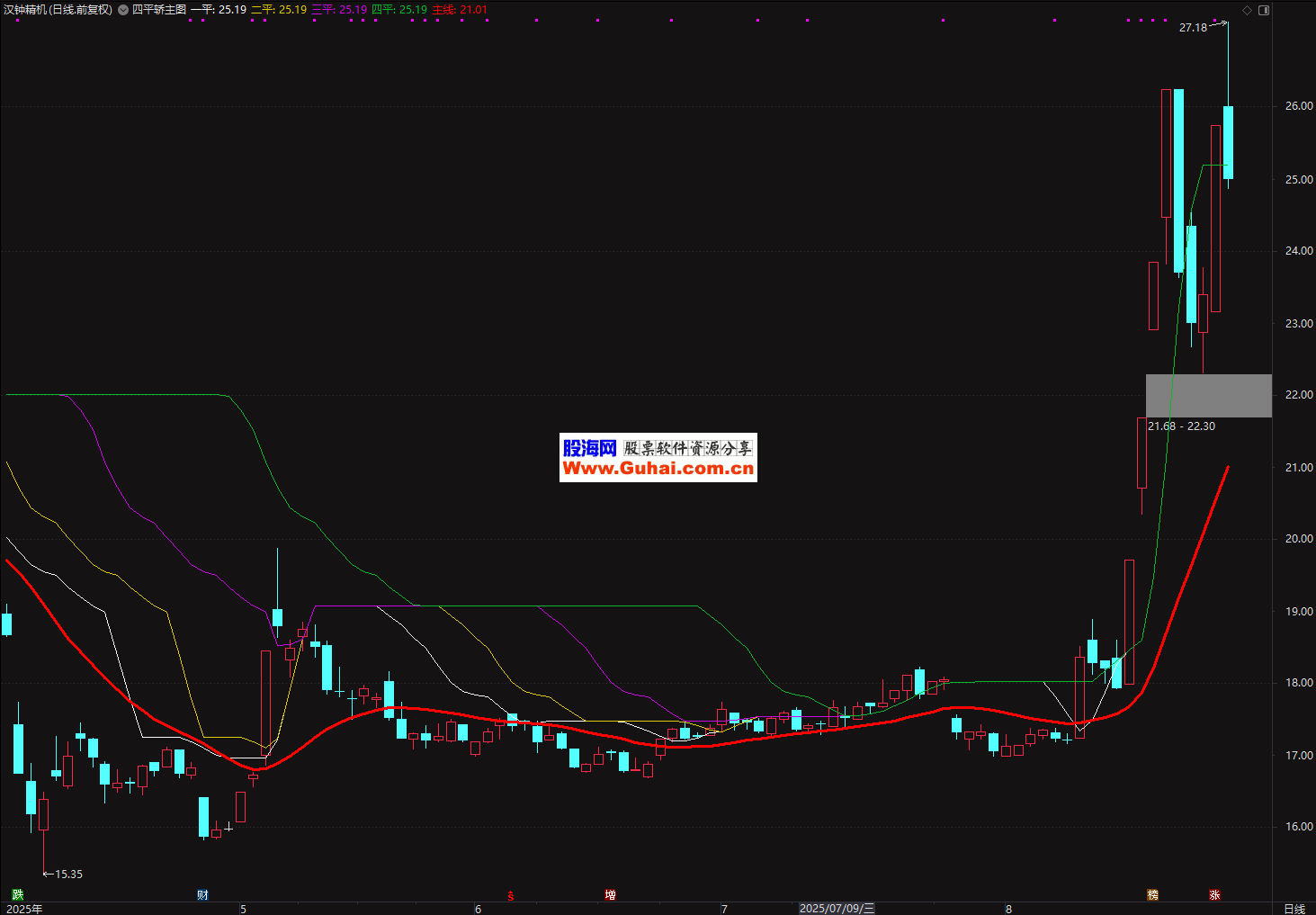Image resolution: width=1316 pixels, height=915 pixels.
Task: Click the yellow 二平: 25.19 value
Action: pyautogui.click(x=279, y=10)
